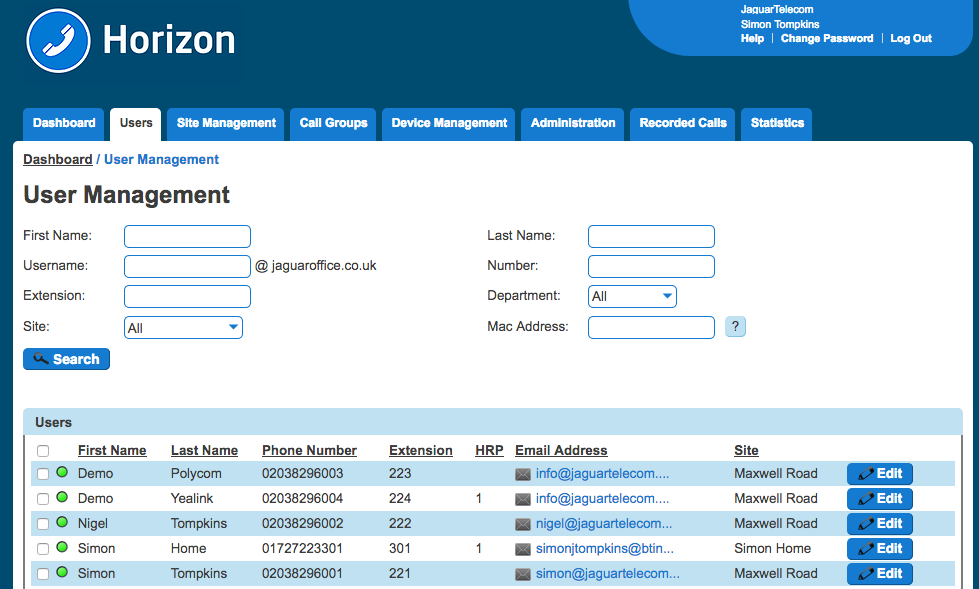This screenshot has width=979, height=589.
Task: Click green status dot for Demo Yealink
Action: tap(62, 498)
